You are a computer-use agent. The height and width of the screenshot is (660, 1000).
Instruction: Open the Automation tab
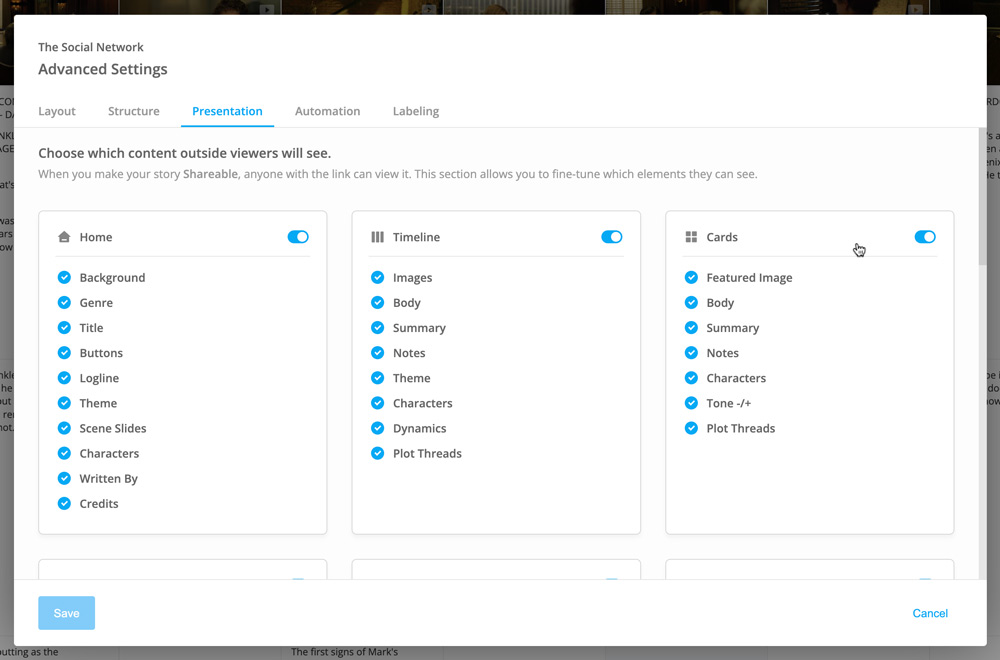click(x=327, y=111)
